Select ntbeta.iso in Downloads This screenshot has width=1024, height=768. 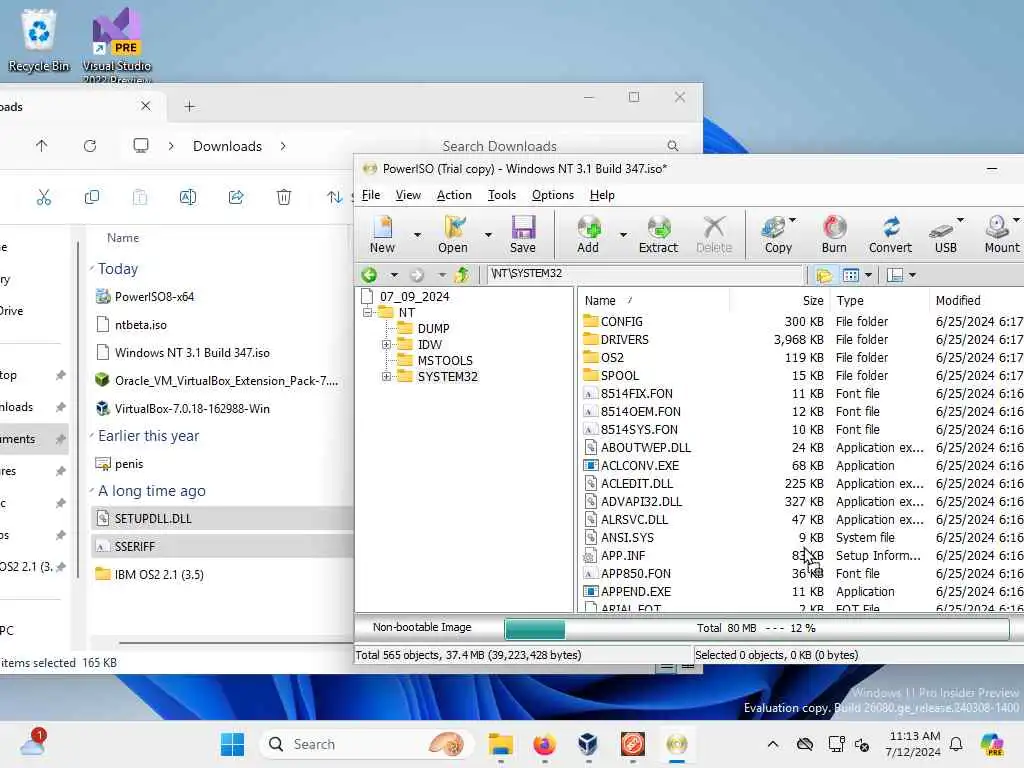[140, 325]
